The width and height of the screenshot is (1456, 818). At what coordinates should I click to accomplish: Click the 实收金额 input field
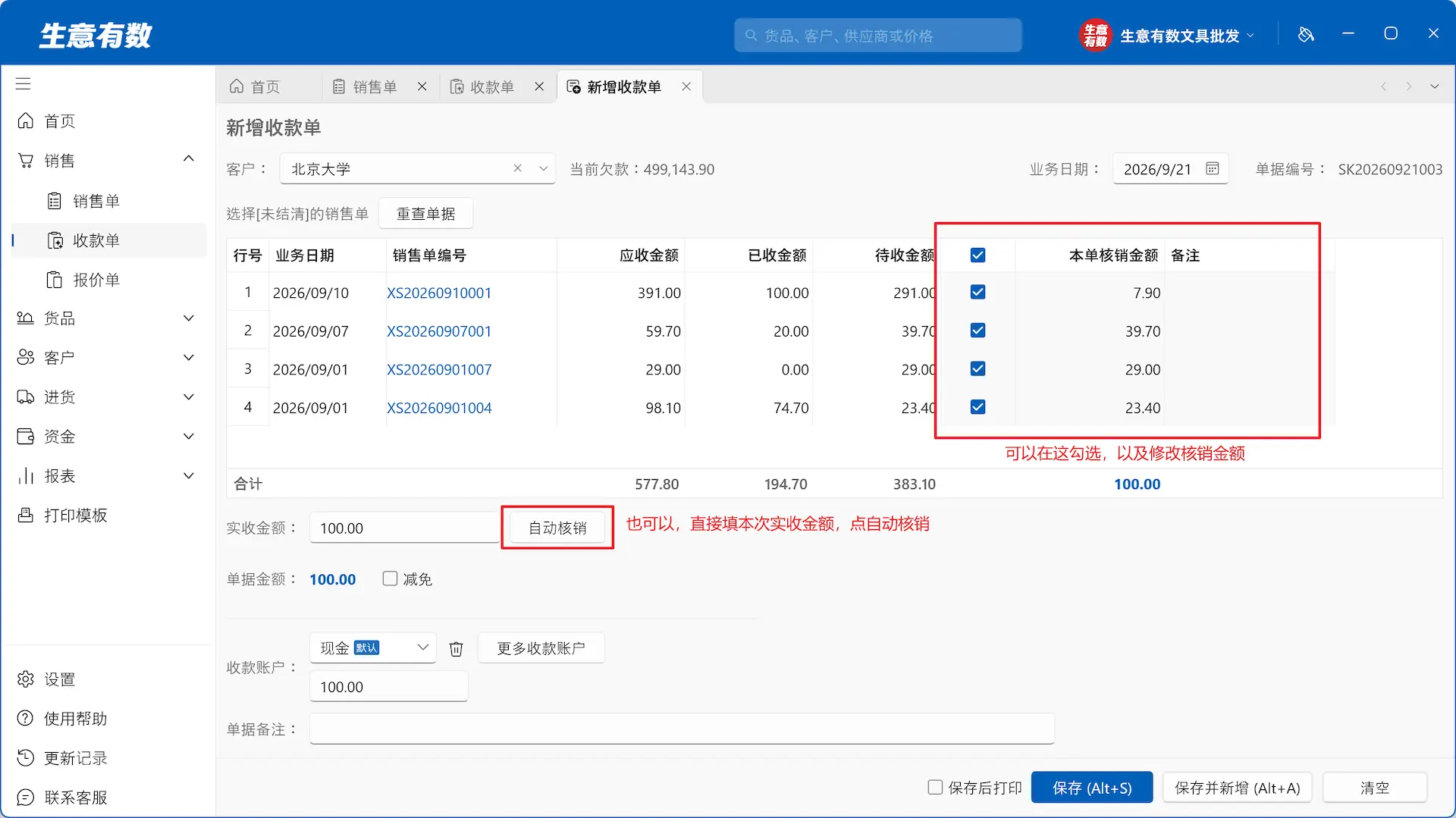point(404,528)
